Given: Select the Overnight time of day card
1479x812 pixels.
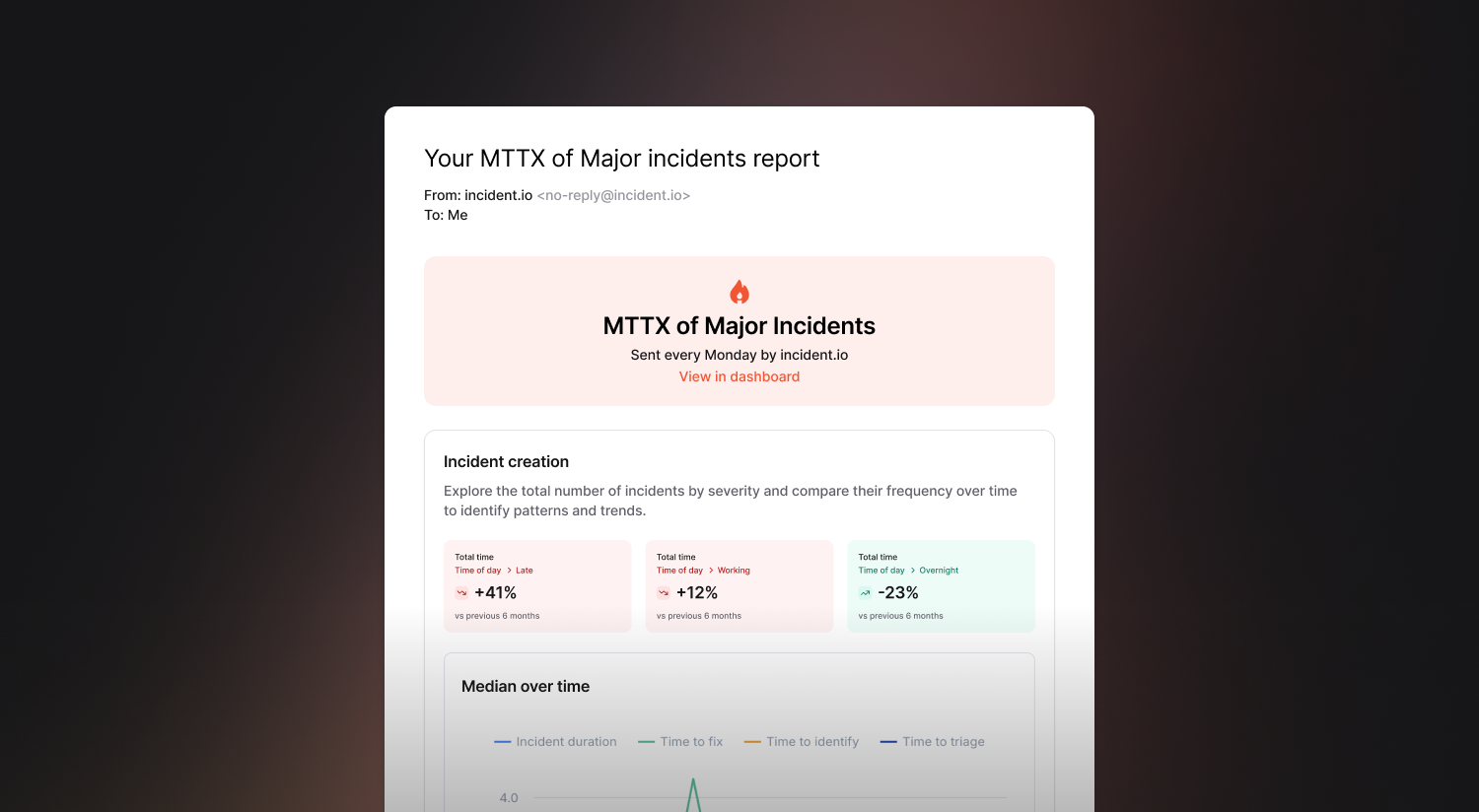Looking at the screenshot, I should click(941, 586).
